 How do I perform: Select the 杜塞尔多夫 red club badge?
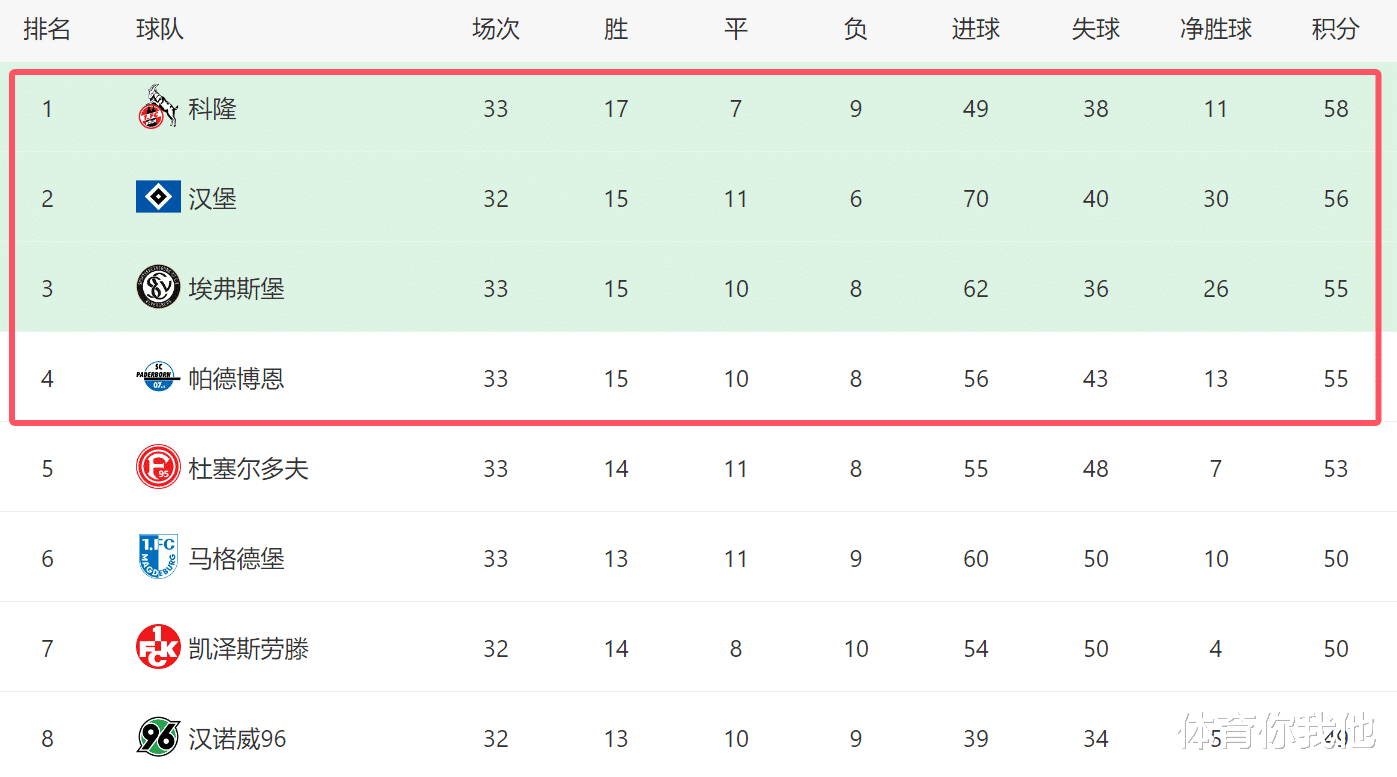(x=158, y=468)
